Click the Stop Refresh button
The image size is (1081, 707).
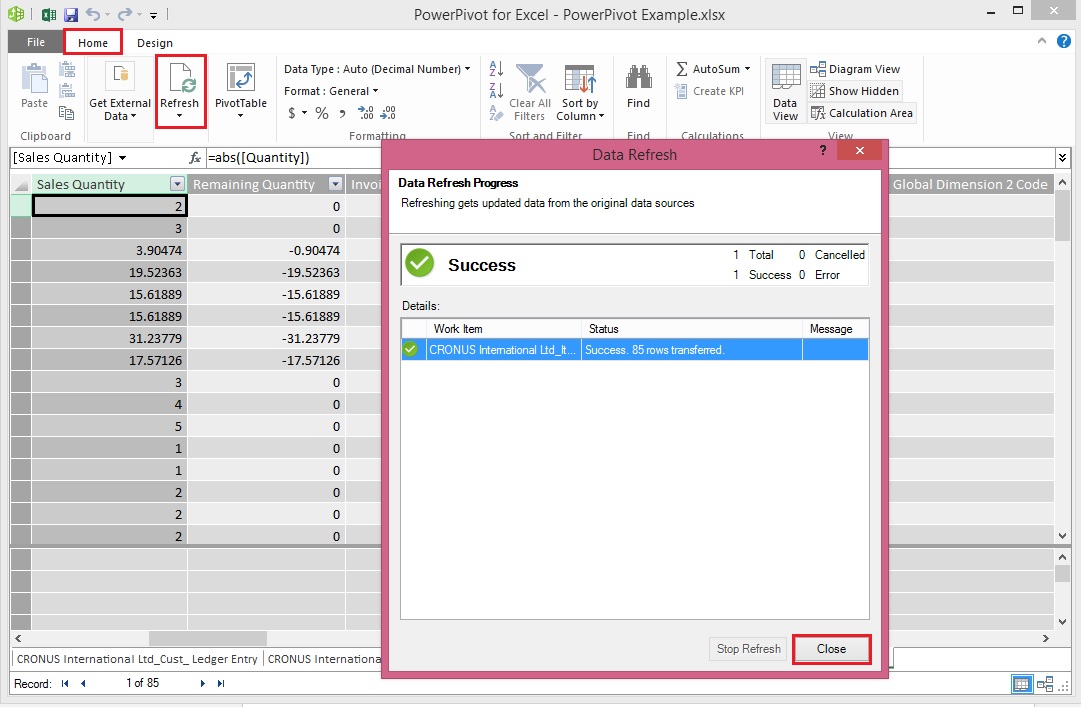click(x=747, y=649)
